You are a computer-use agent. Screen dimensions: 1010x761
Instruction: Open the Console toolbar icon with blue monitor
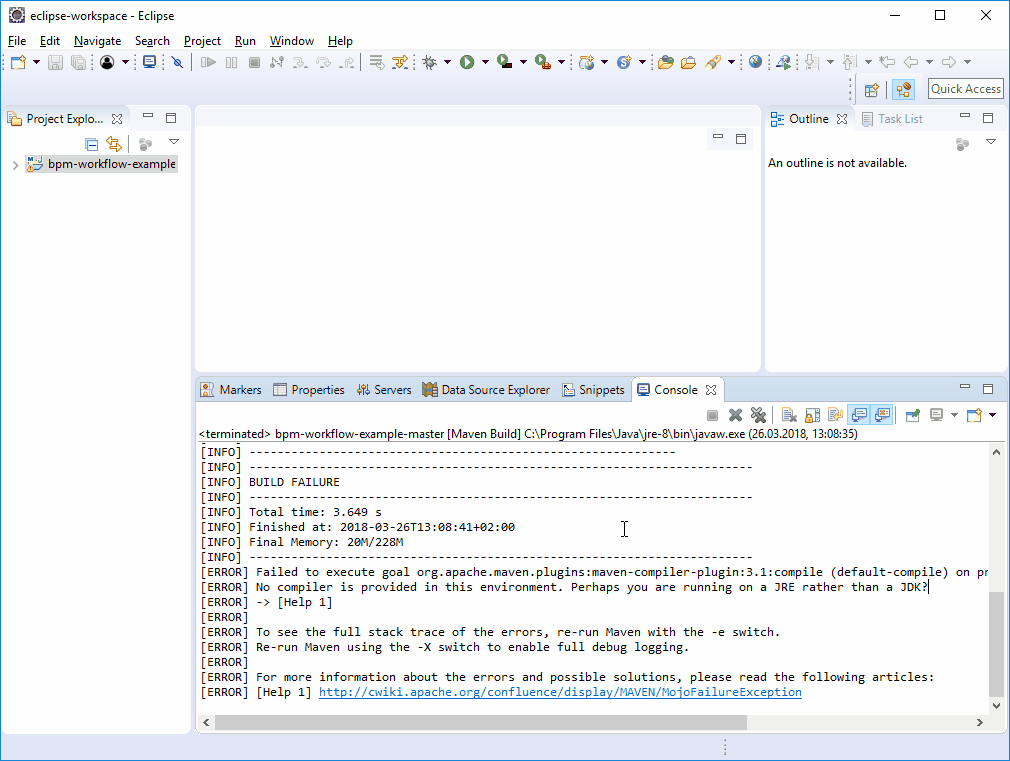click(149, 62)
